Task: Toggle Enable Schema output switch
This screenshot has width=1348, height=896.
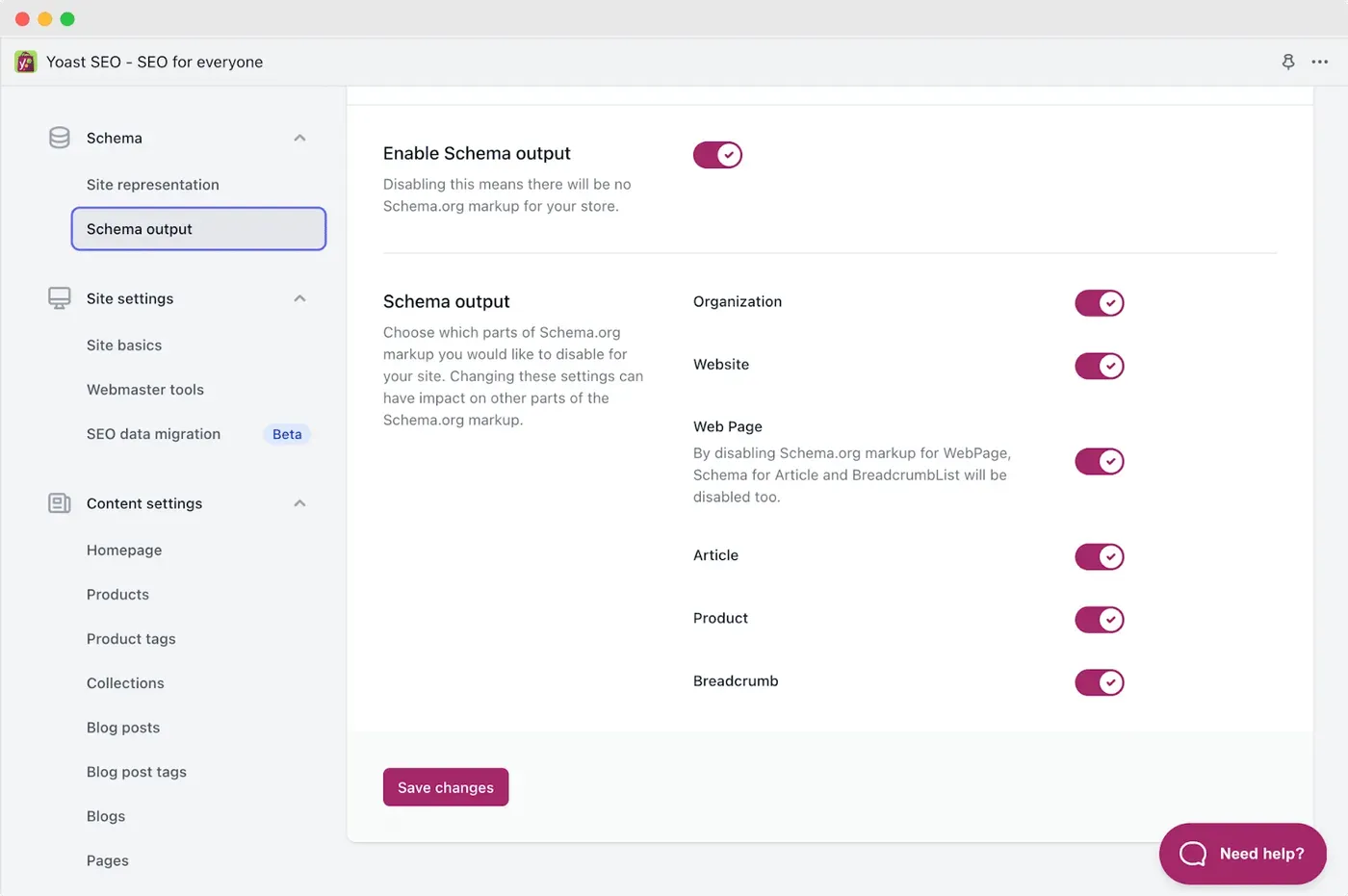Action: point(717,155)
